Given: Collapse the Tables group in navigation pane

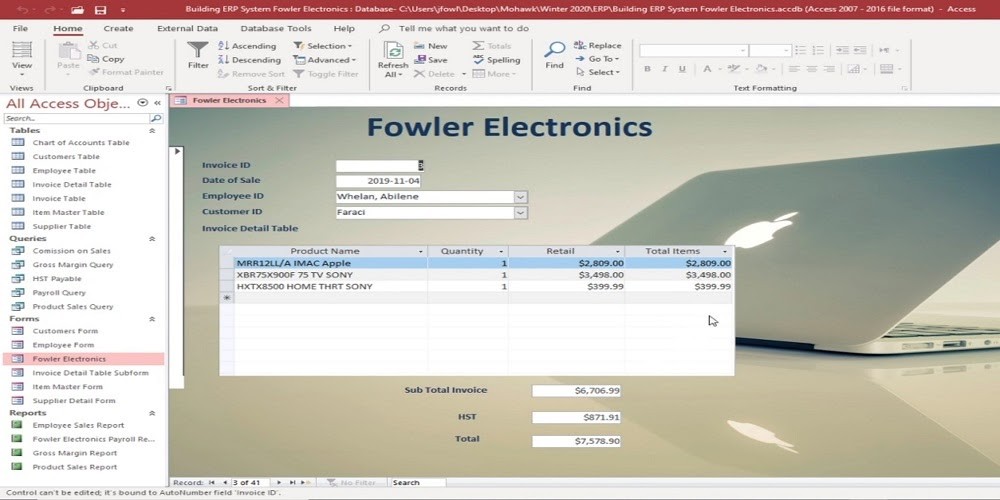Looking at the screenshot, I should click(x=152, y=131).
